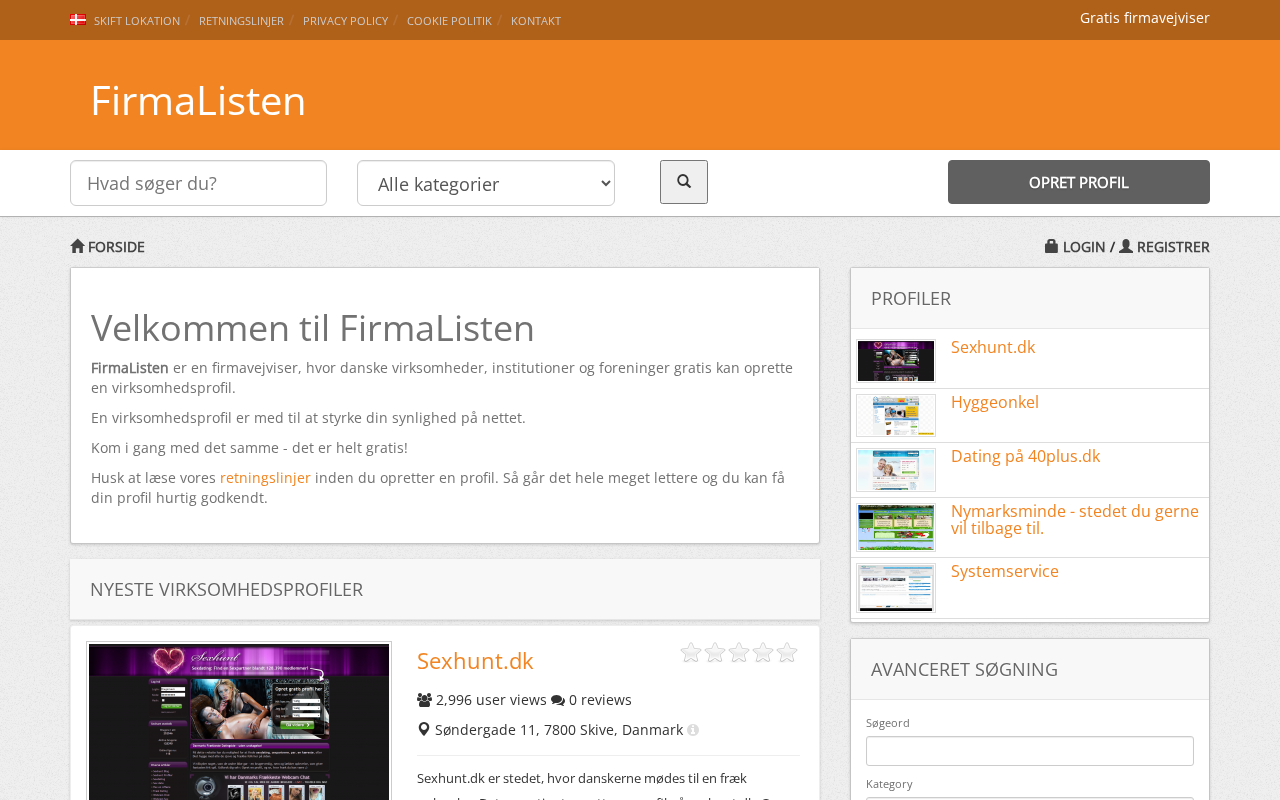Image resolution: width=1280 pixels, height=800 pixels.
Task: Follow the retningslinjer link in welcome text
Action: click(265, 478)
